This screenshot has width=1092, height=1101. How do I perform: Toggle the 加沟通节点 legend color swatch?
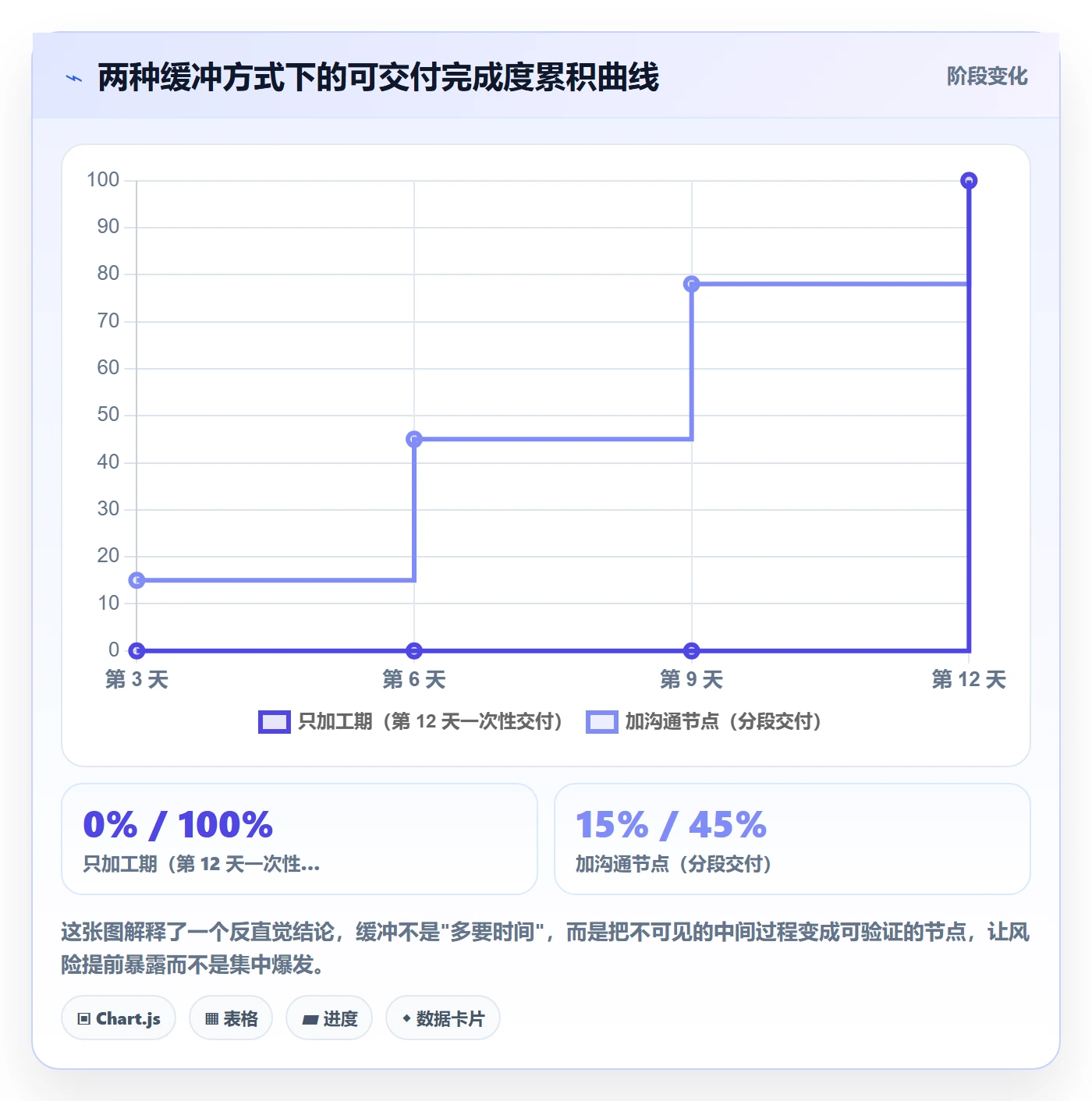pos(602,722)
